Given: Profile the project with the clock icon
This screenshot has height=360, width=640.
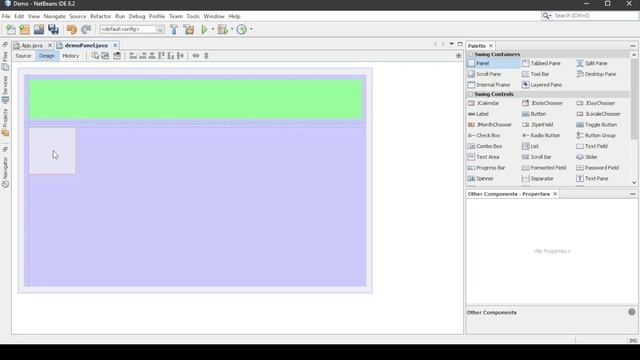Looking at the screenshot, I should click(x=242, y=29).
